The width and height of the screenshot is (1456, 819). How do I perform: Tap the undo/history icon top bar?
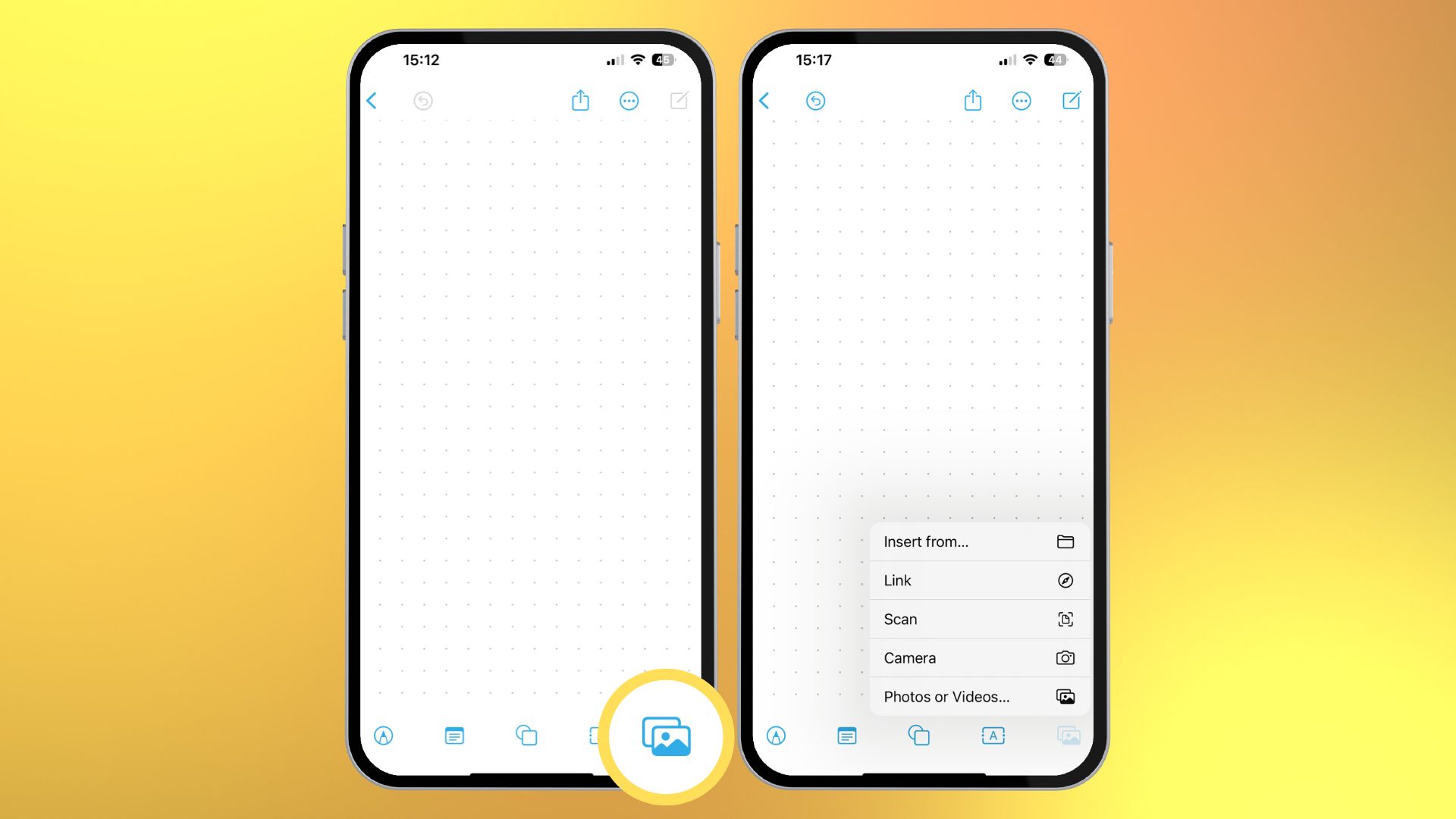[423, 100]
